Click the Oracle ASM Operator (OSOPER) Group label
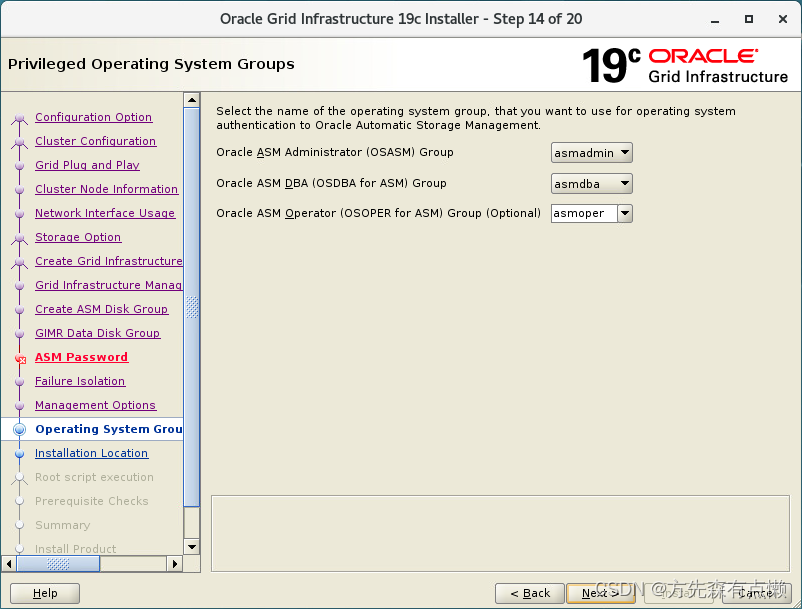The height and width of the screenshot is (609, 802). tap(378, 213)
